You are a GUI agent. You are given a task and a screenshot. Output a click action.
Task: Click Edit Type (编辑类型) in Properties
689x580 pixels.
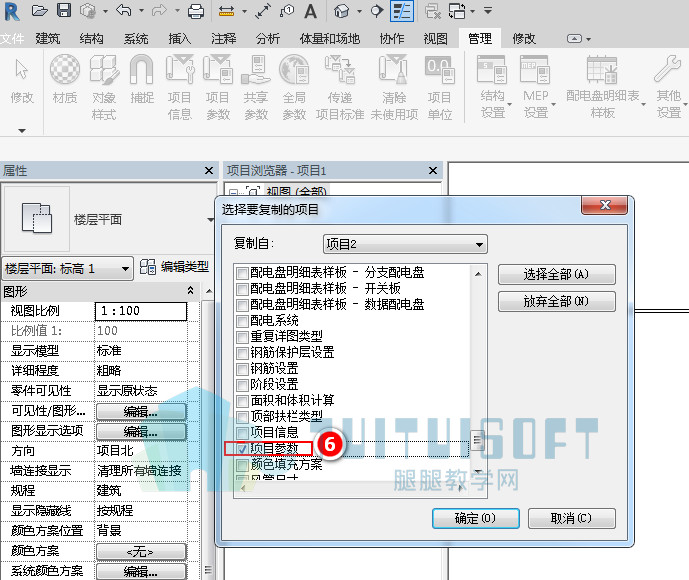point(175,267)
